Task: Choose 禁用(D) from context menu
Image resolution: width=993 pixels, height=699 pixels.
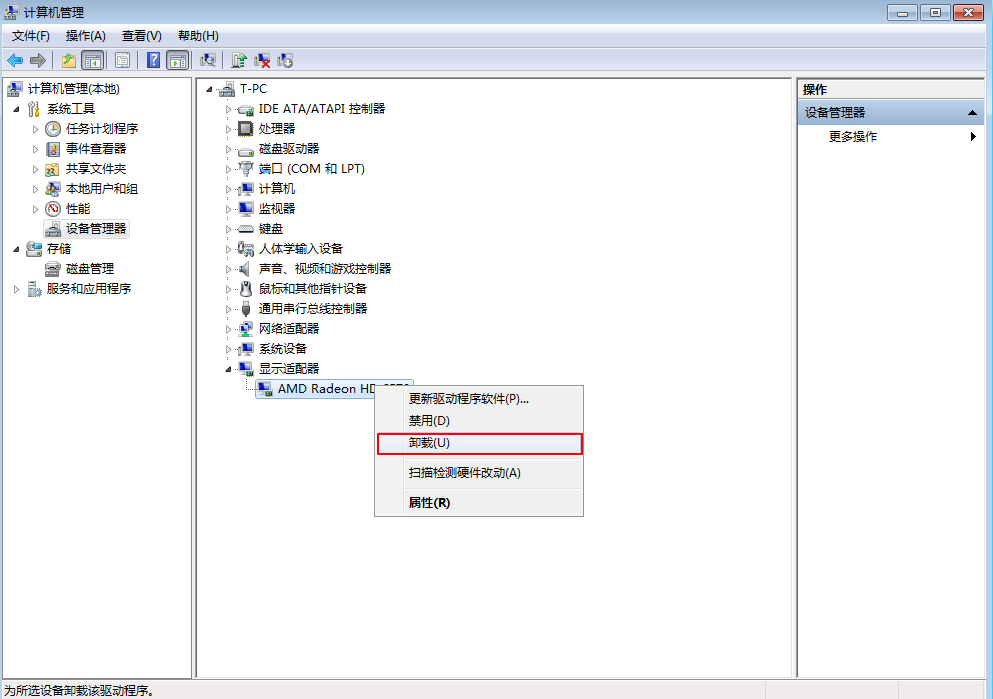Action: coord(479,421)
